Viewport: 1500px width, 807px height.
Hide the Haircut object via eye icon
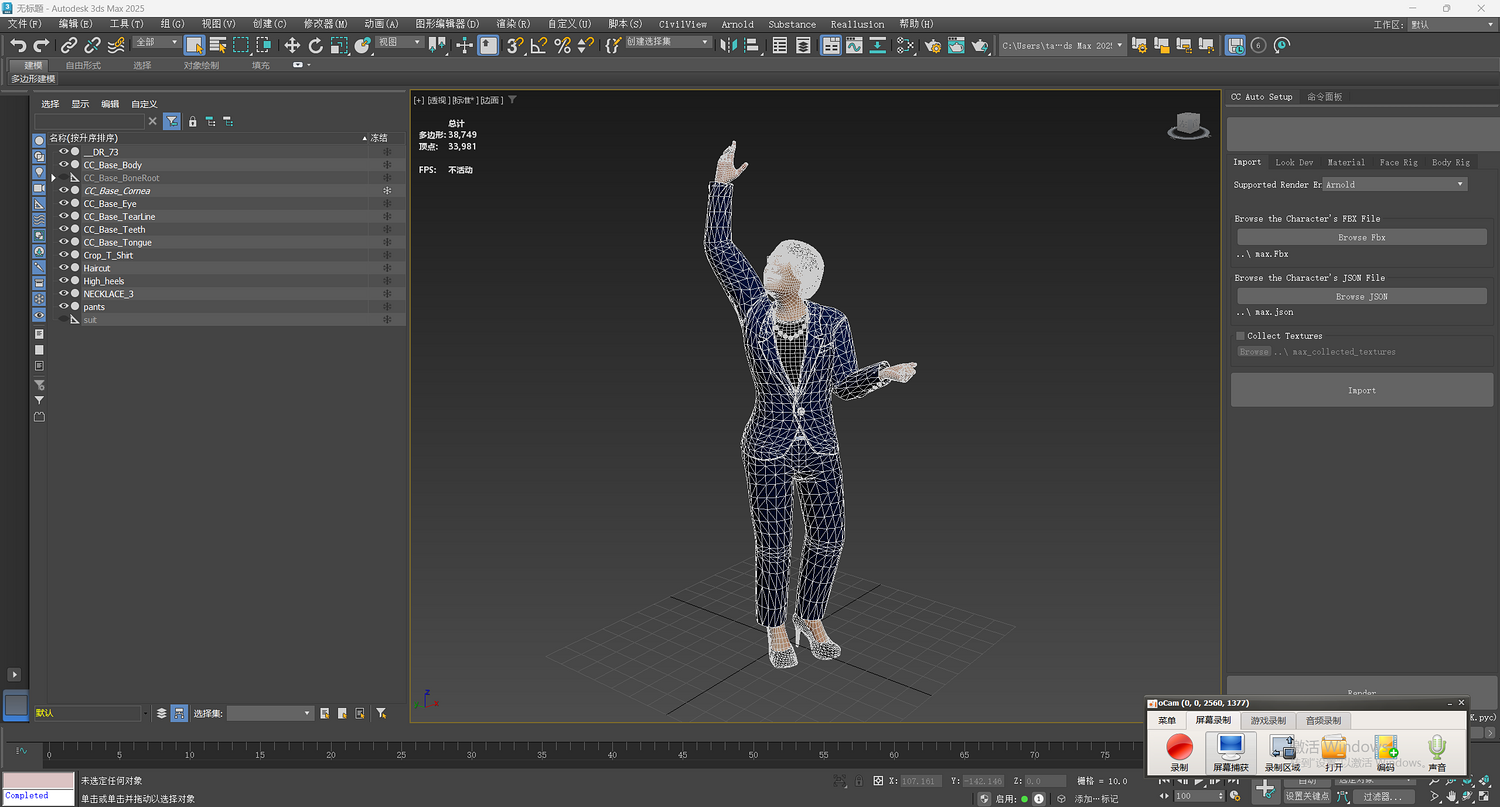pyautogui.click(x=63, y=268)
